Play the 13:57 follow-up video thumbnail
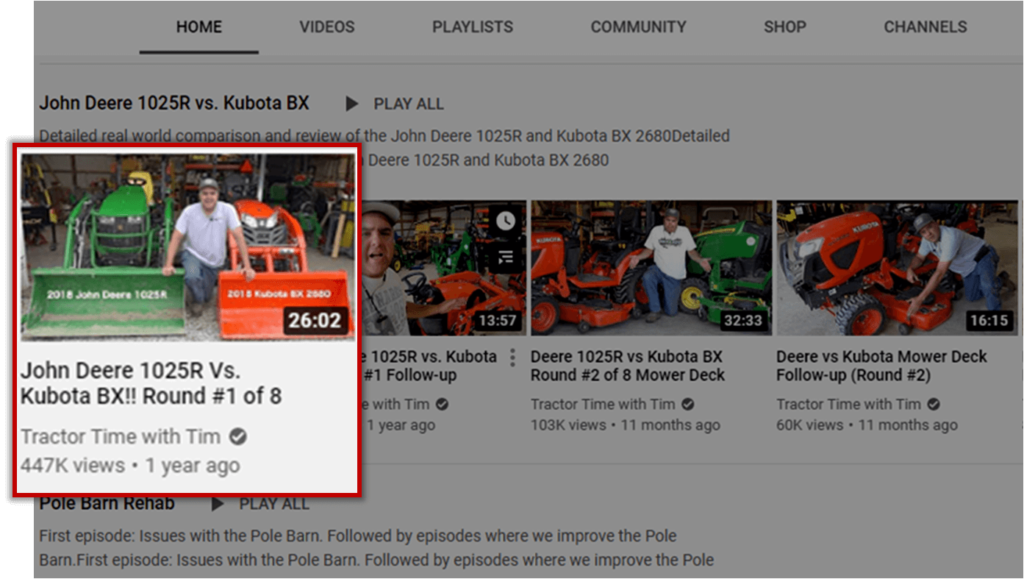Image resolution: width=1024 pixels, height=579 pixels. click(x=443, y=268)
